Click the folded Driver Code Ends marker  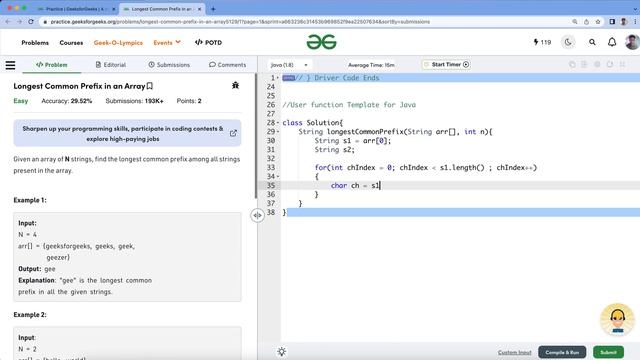click(289, 78)
